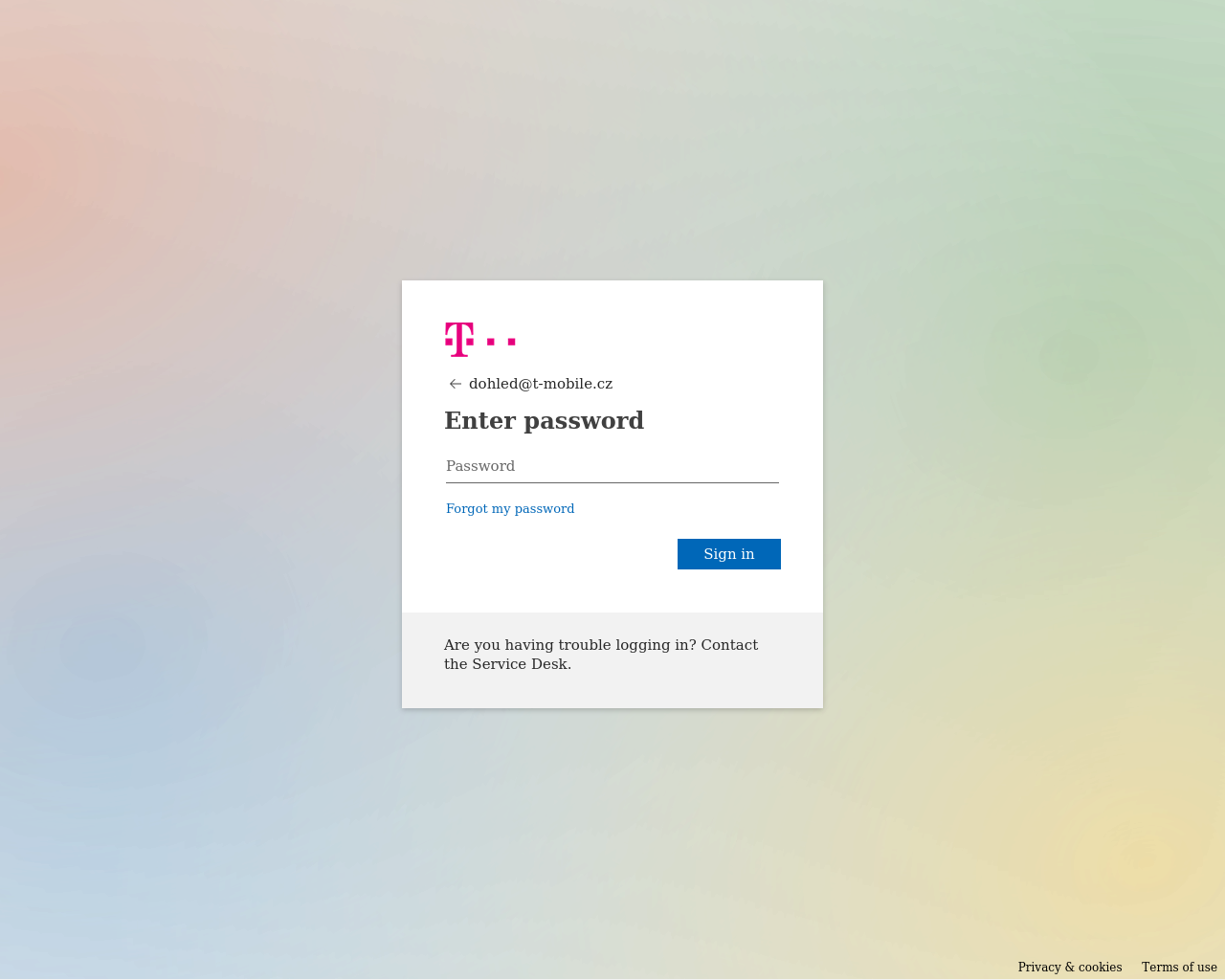Viewport: 1225px width, 980px height.
Task: Start password recovery via Forgot my password
Action: (x=510, y=508)
